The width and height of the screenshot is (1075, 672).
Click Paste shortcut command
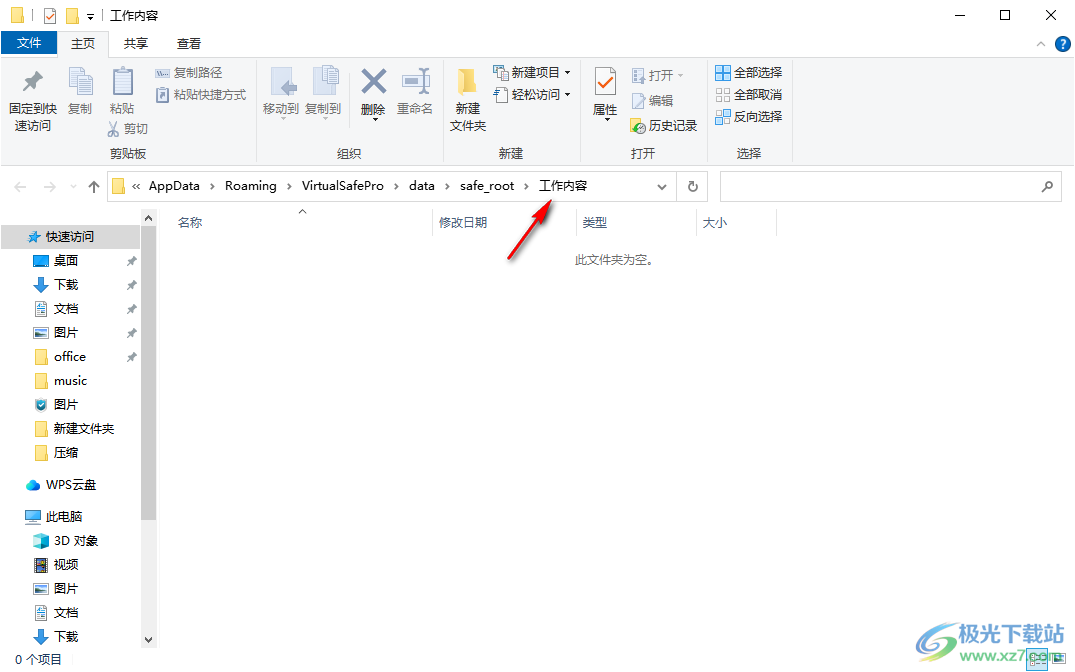tap(201, 95)
